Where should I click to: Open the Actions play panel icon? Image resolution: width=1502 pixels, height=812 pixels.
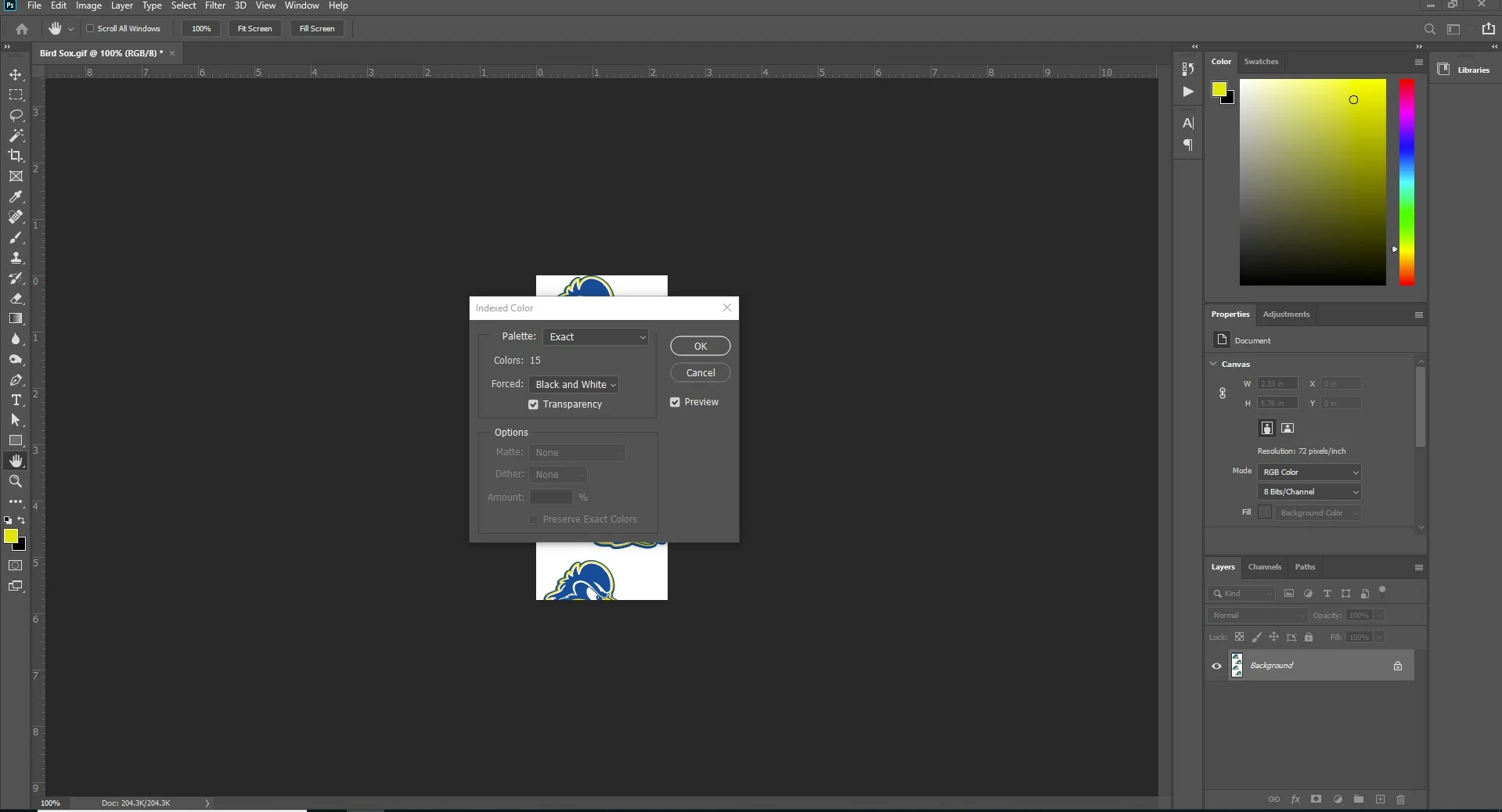pos(1188,92)
